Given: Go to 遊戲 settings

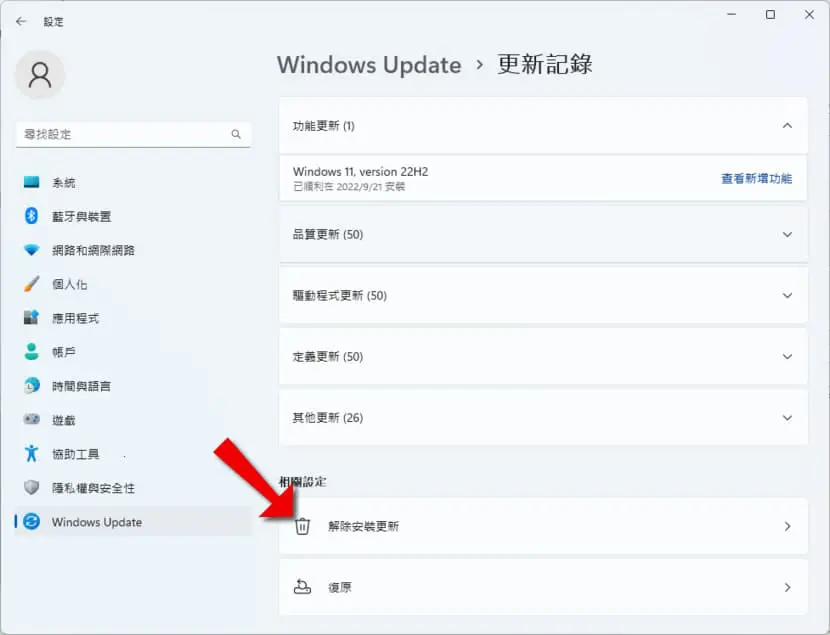Looking at the screenshot, I should pyautogui.click(x=133, y=419).
